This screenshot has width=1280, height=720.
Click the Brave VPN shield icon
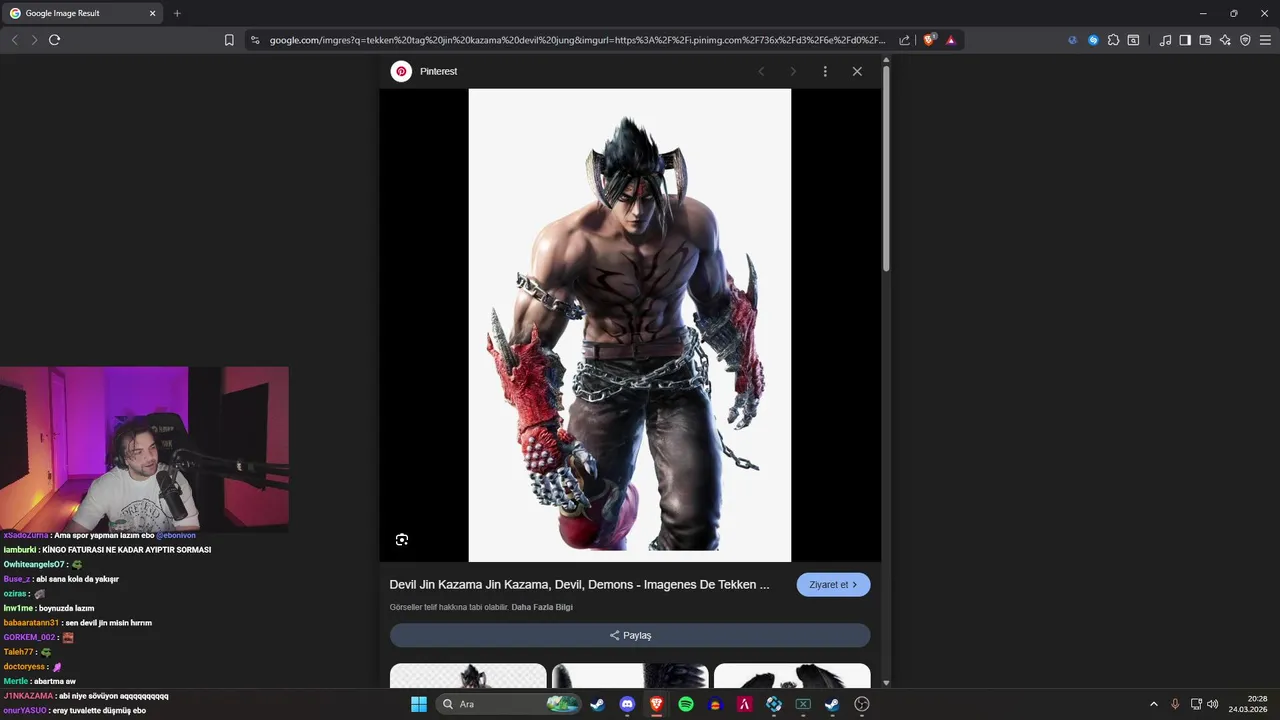(x=1245, y=40)
